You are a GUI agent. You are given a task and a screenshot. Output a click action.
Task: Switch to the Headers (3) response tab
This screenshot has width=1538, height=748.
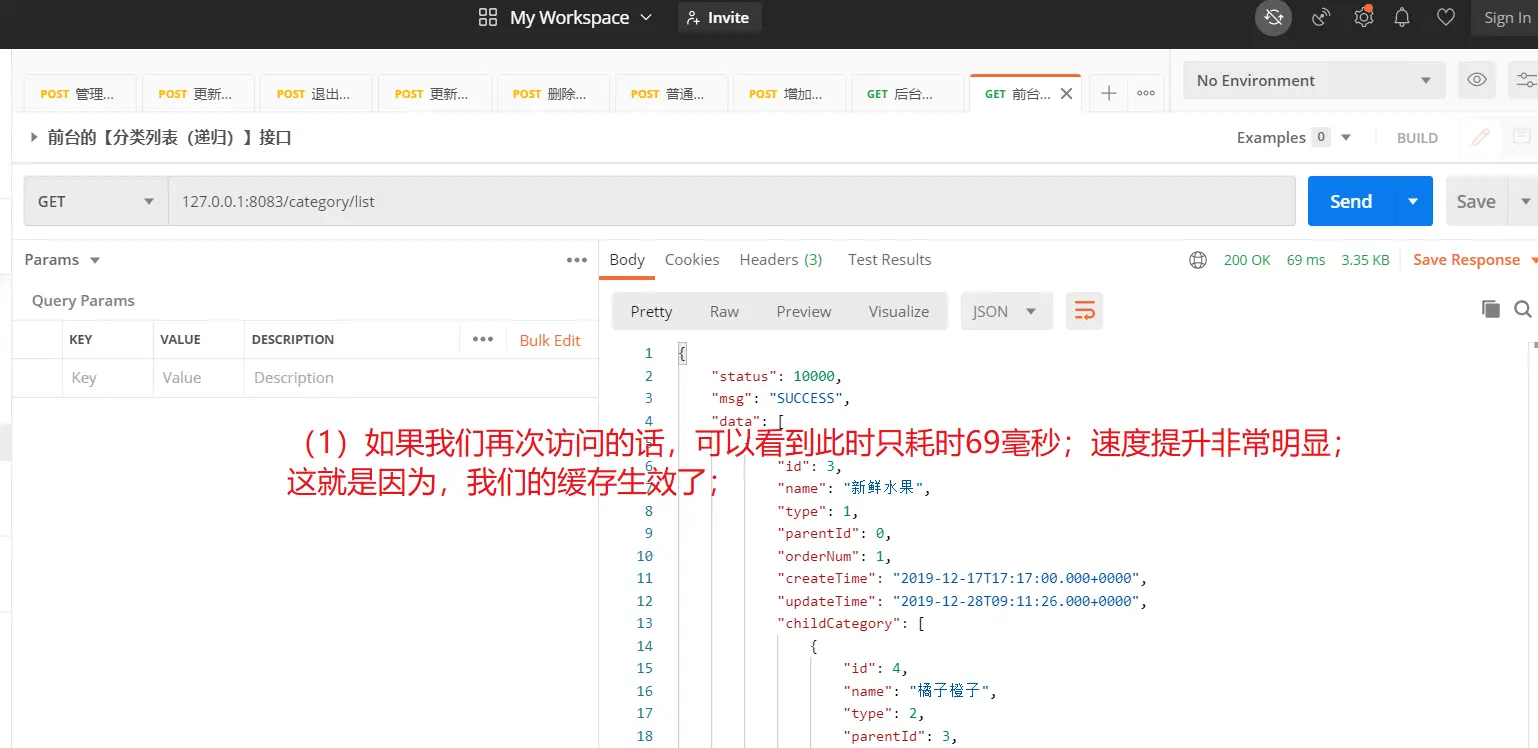[x=780, y=259]
